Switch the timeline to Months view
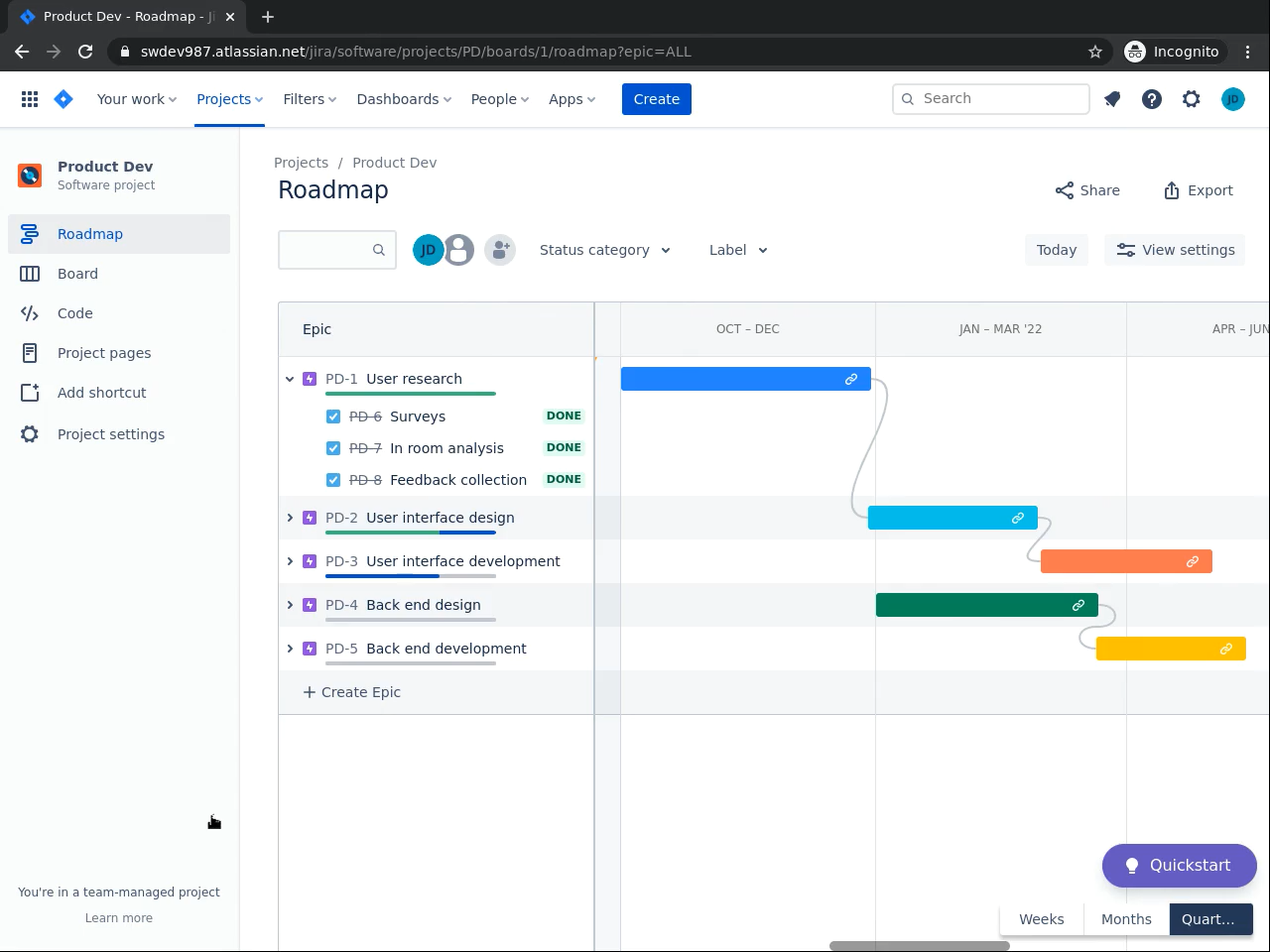Image resolution: width=1270 pixels, height=952 pixels. (x=1127, y=919)
